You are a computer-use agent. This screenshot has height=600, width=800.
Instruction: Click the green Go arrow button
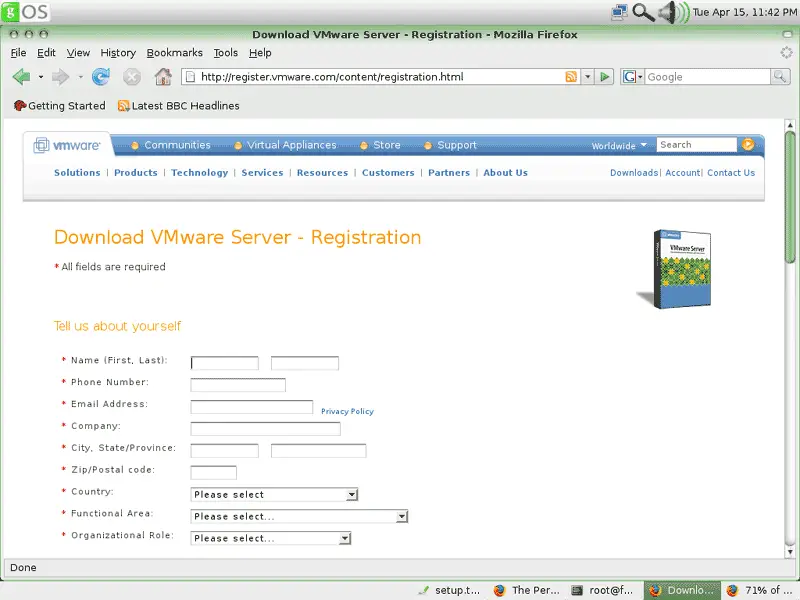pos(605,77)
